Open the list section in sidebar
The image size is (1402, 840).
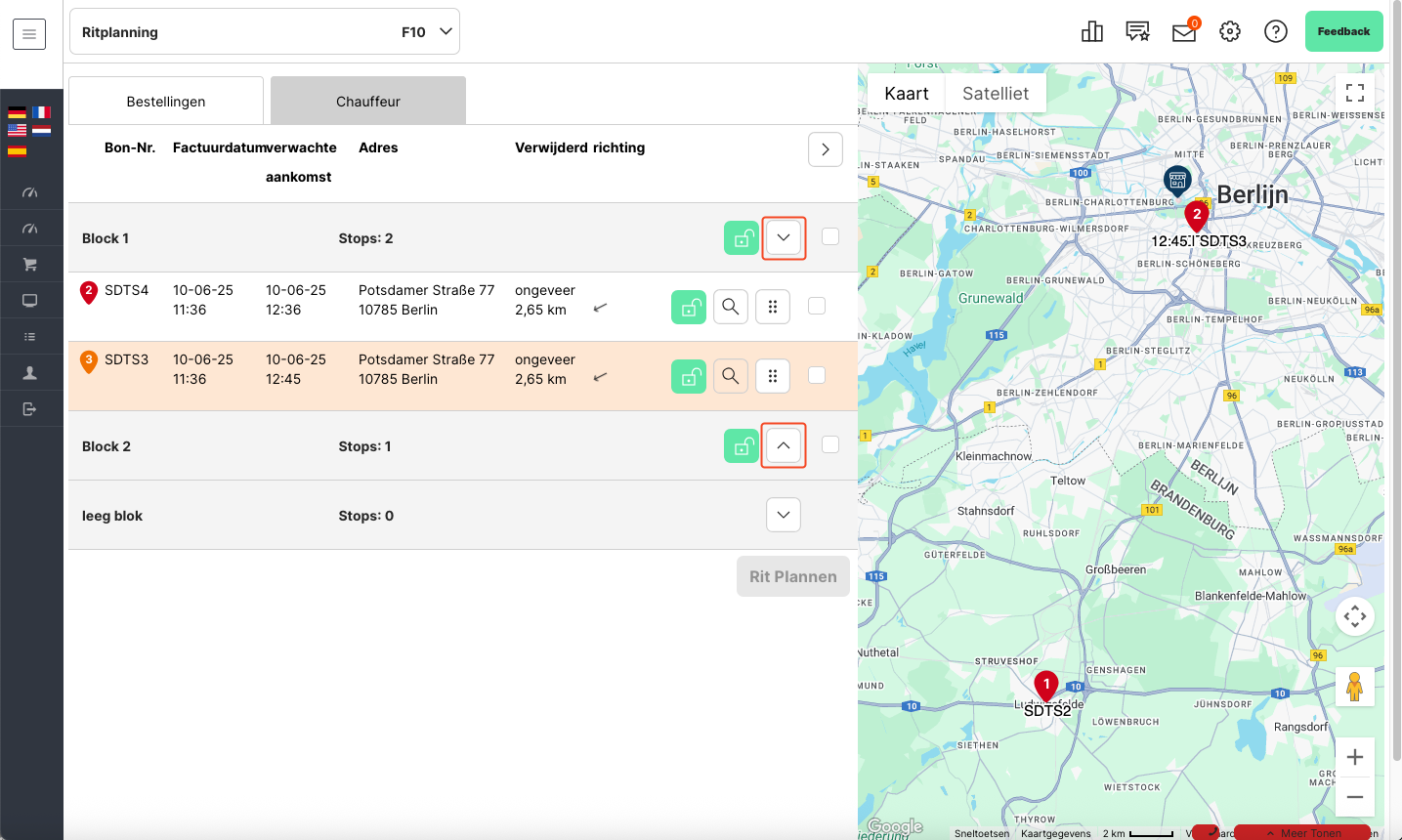[30, 337]
